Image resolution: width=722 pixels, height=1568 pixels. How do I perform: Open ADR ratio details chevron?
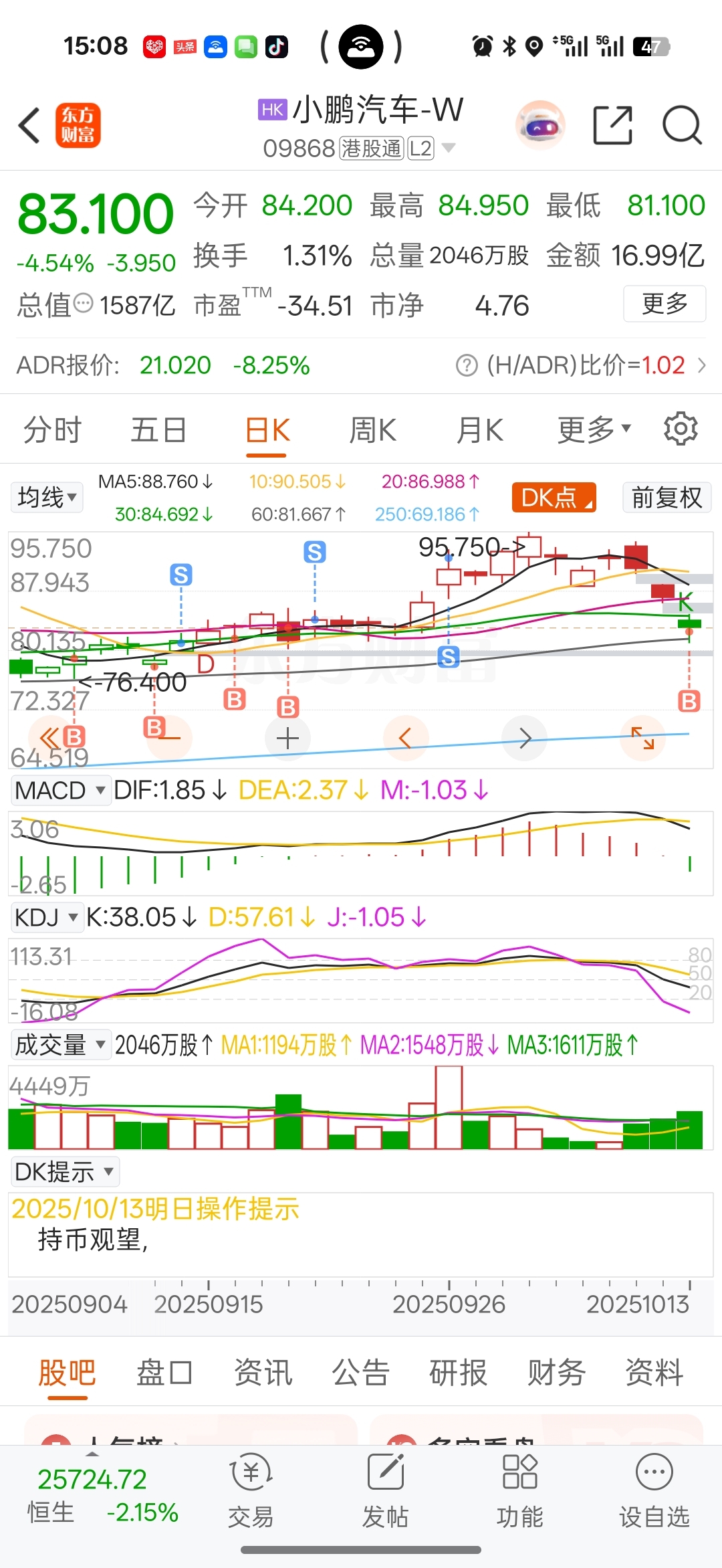(x=702, y=365)
